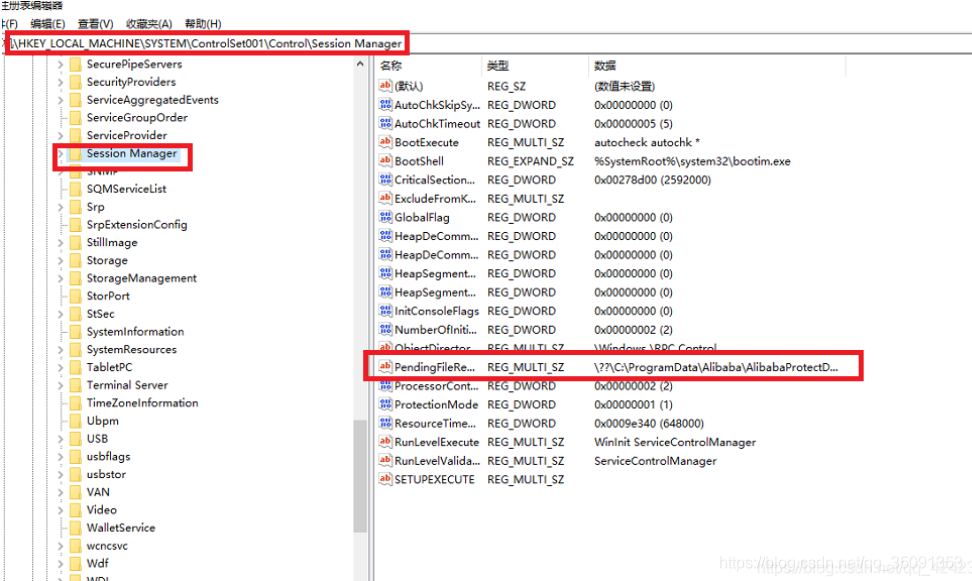Click the DWORD icon beside GlobalFlag
The image size is (972, 581).
click(386, 217)
